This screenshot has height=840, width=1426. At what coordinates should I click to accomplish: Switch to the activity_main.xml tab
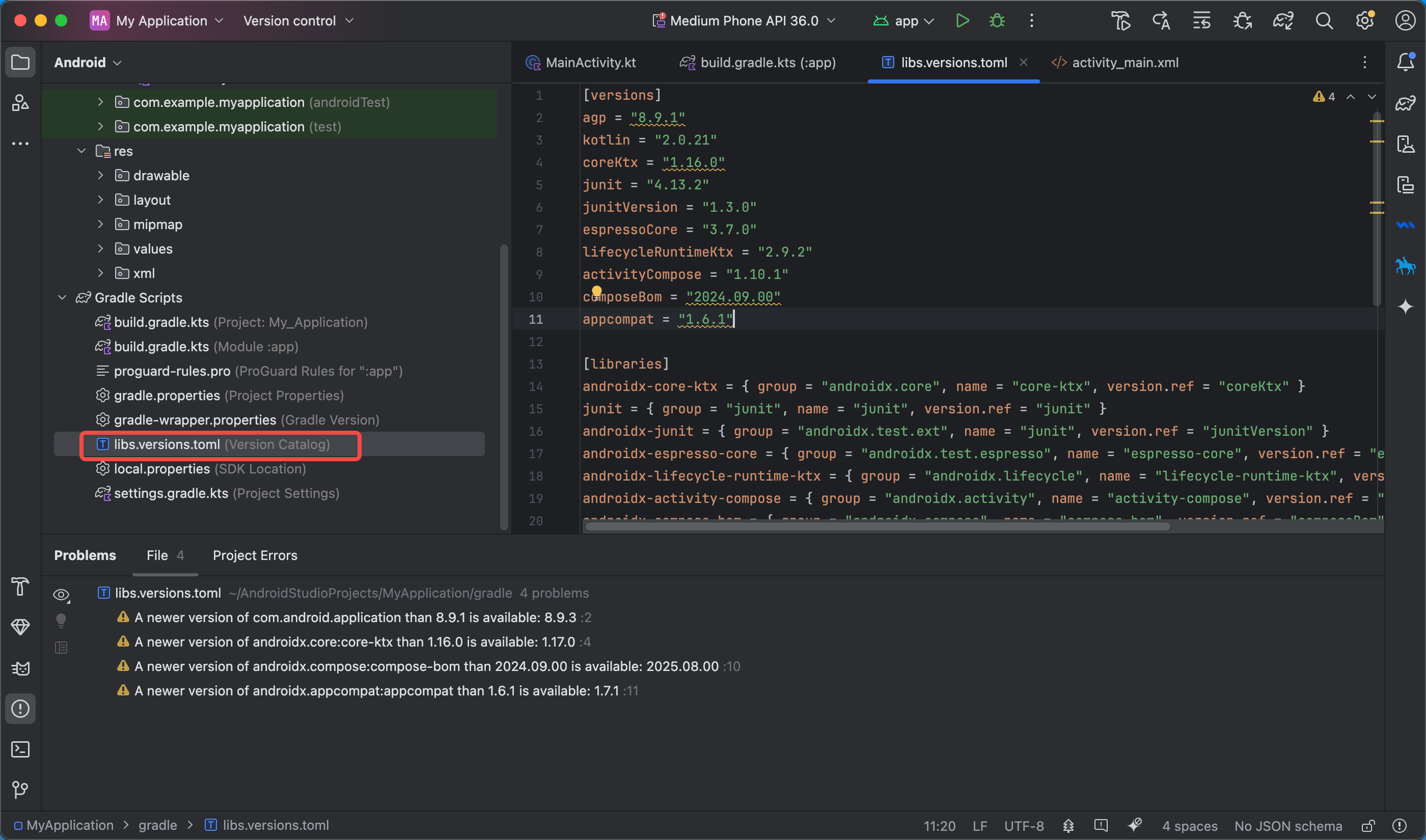(x=1125, y=62)
